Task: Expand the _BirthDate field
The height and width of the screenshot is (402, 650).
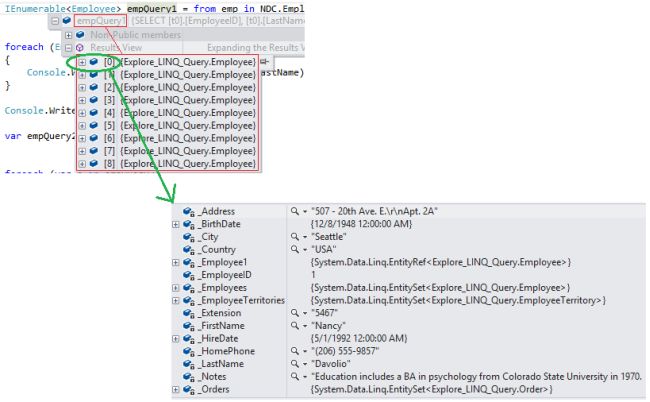Action: pyautogui.click(x=175, y=224)
